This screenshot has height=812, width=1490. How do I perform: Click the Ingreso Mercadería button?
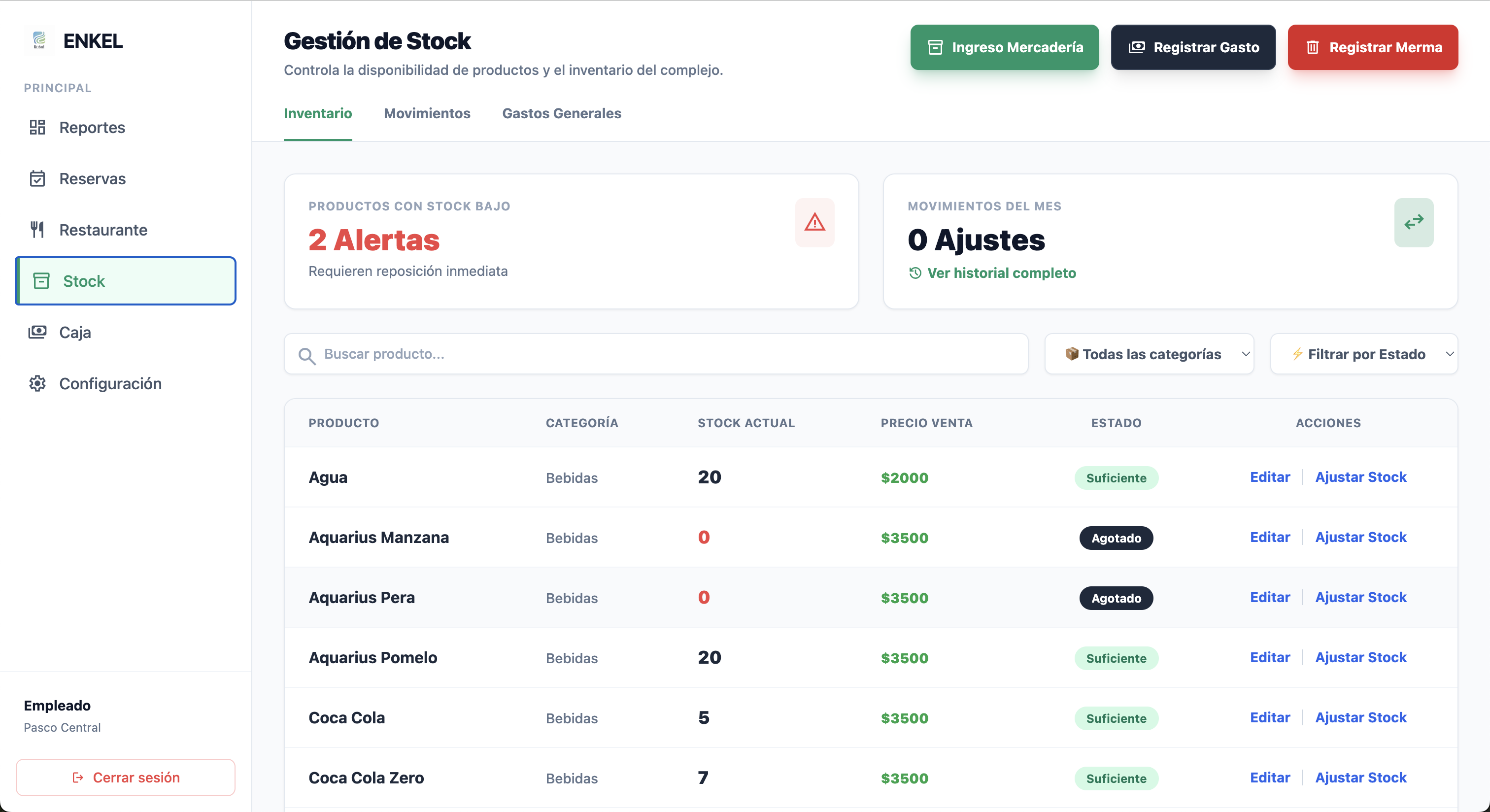1004,47
